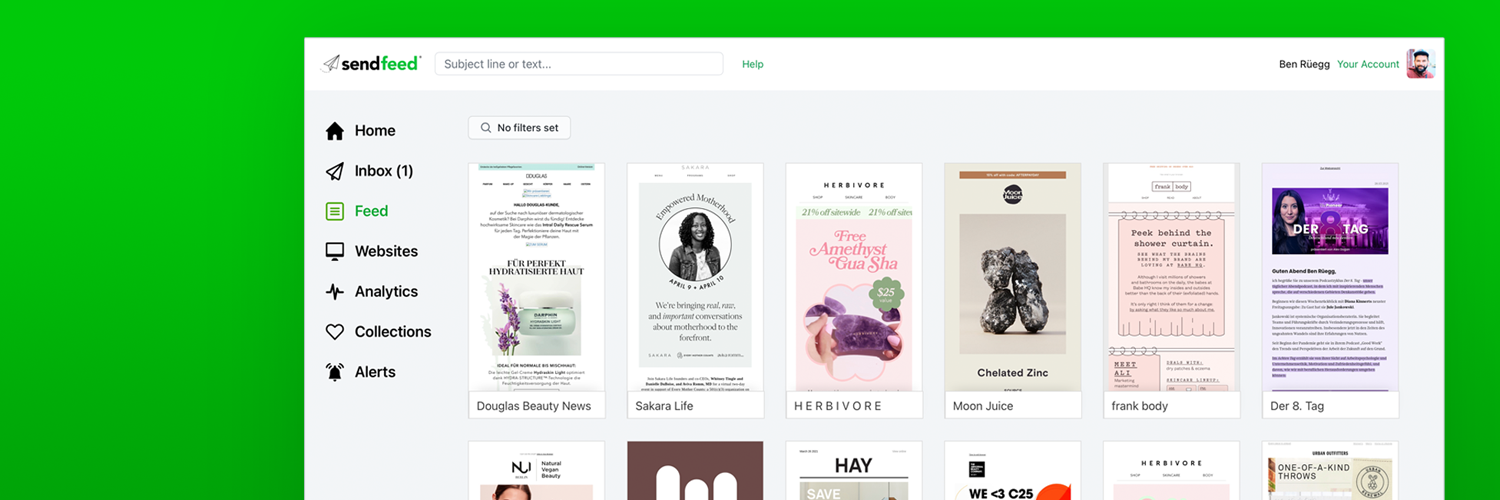This screenshot has width=1500, height=500.
Task: Open the Der 8. Tag email thumbnail
Action: 1331,277
